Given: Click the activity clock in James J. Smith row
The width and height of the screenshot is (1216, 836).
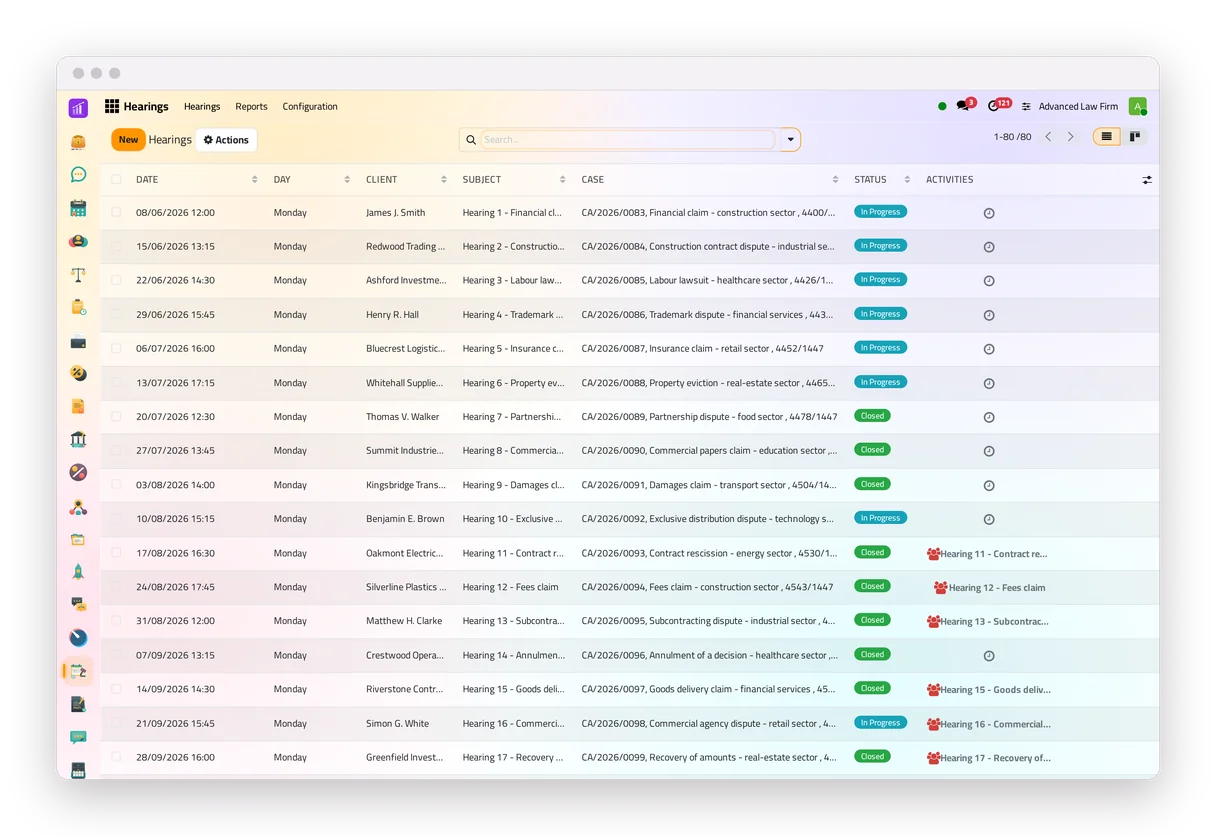Looking at the screenshot, I should tap(989, 213).
